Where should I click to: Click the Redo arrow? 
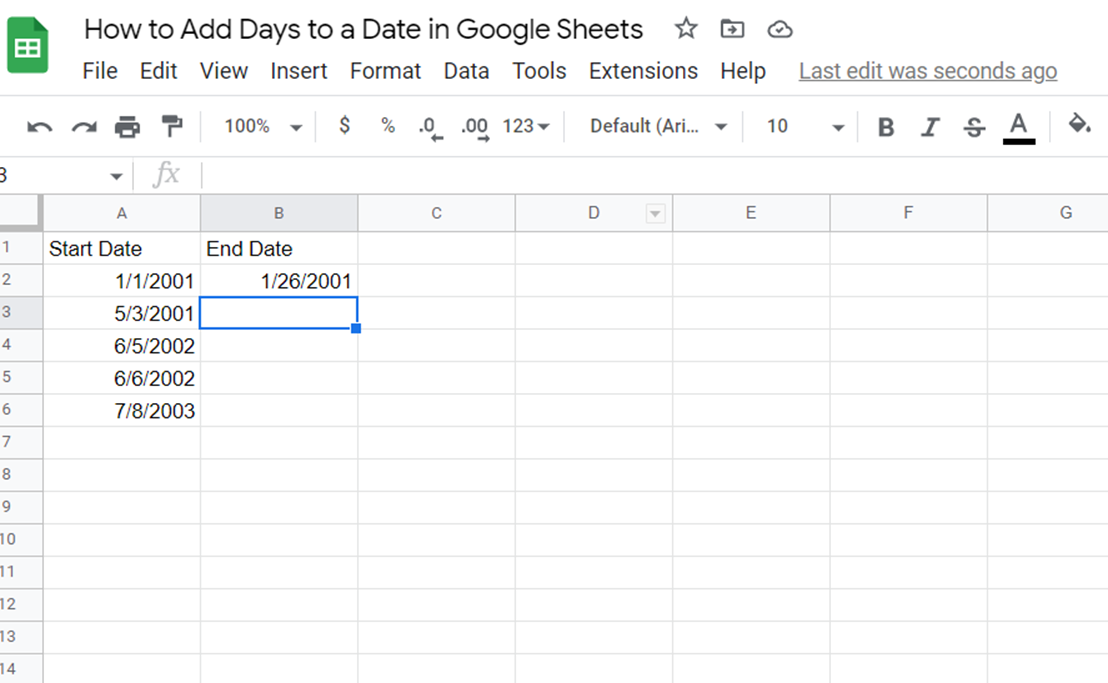point(84,127)
